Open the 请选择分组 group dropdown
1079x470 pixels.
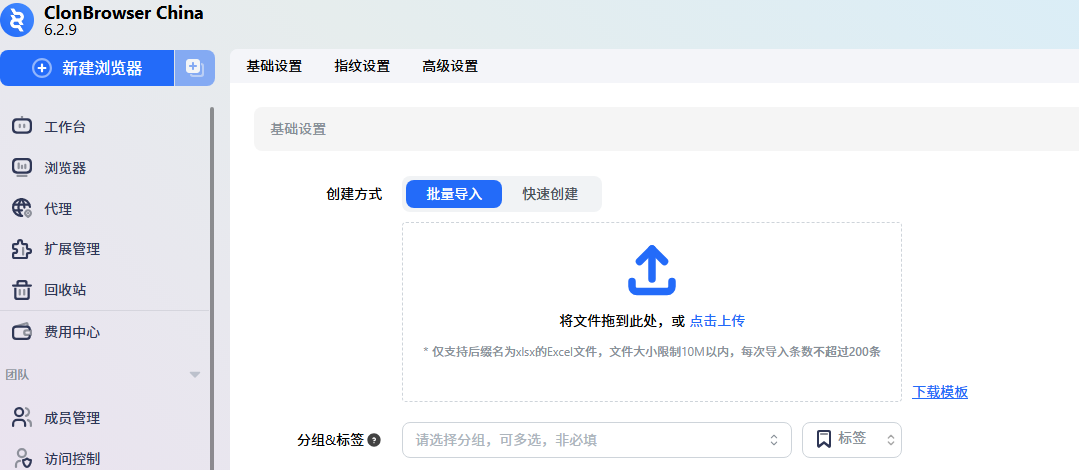click(597, 440)
